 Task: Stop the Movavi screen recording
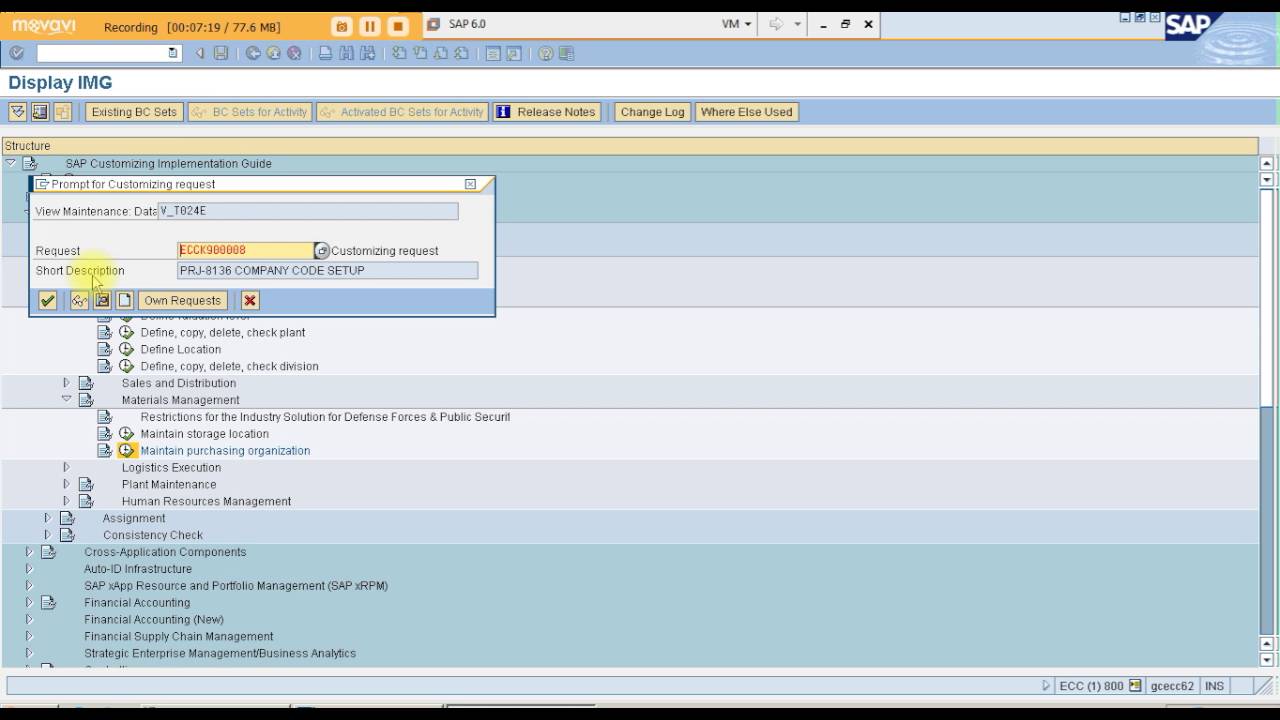click(397, 27)
